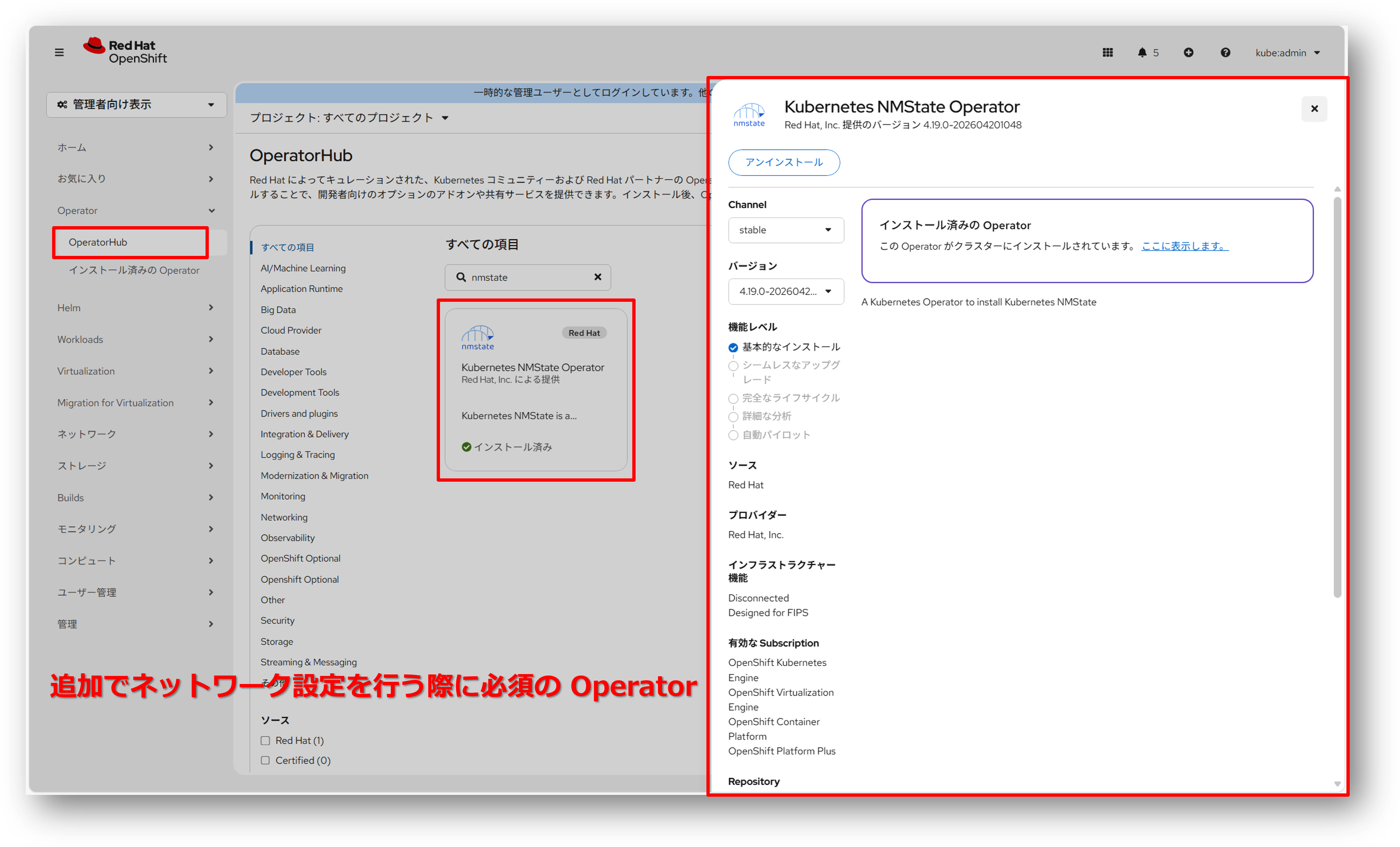Select the すべての項目 category

coord(287,247)
